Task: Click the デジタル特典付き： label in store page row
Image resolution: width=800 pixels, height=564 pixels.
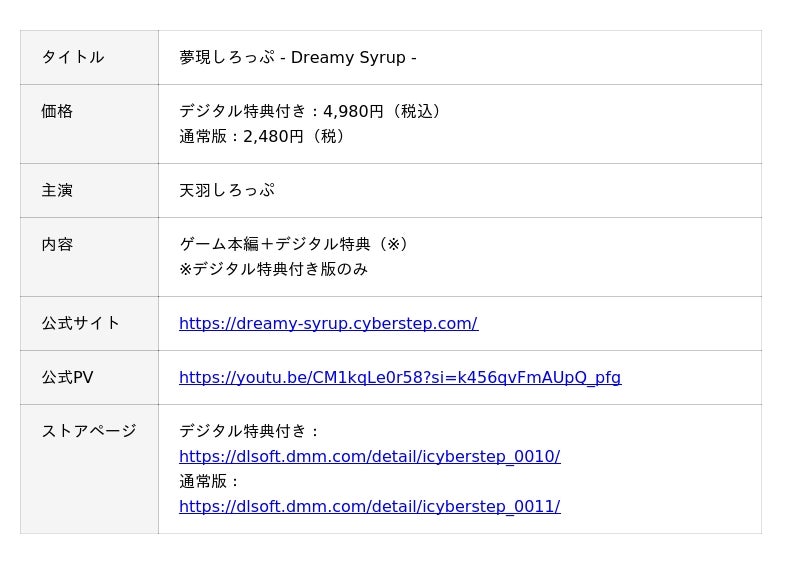Action: pos(250,431)
